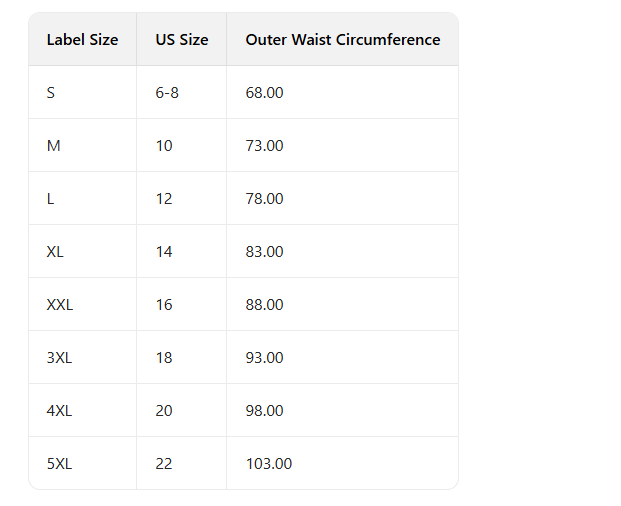621x506 pixels.
Task: Select the M label size cell
Action: tap(54, 146)
